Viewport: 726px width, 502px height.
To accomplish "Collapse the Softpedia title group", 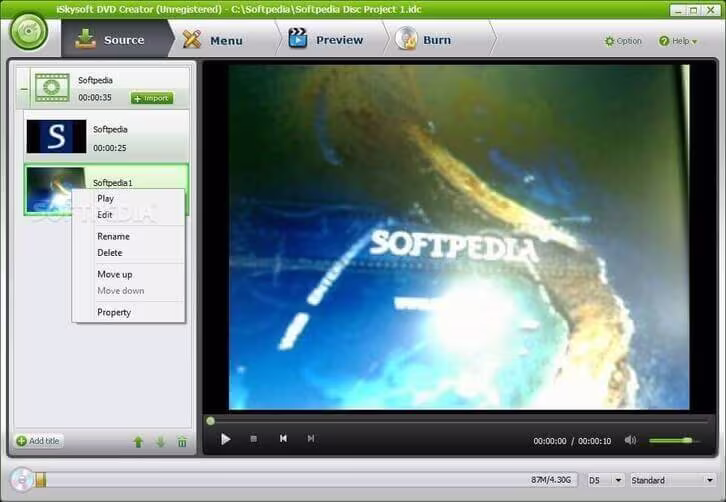I will 24,88.
